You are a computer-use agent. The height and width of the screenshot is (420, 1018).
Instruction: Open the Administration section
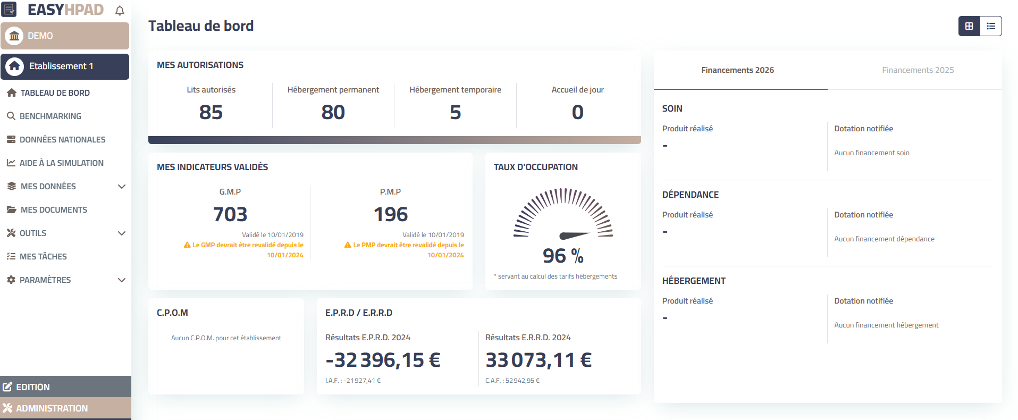[x=65, y=408]
